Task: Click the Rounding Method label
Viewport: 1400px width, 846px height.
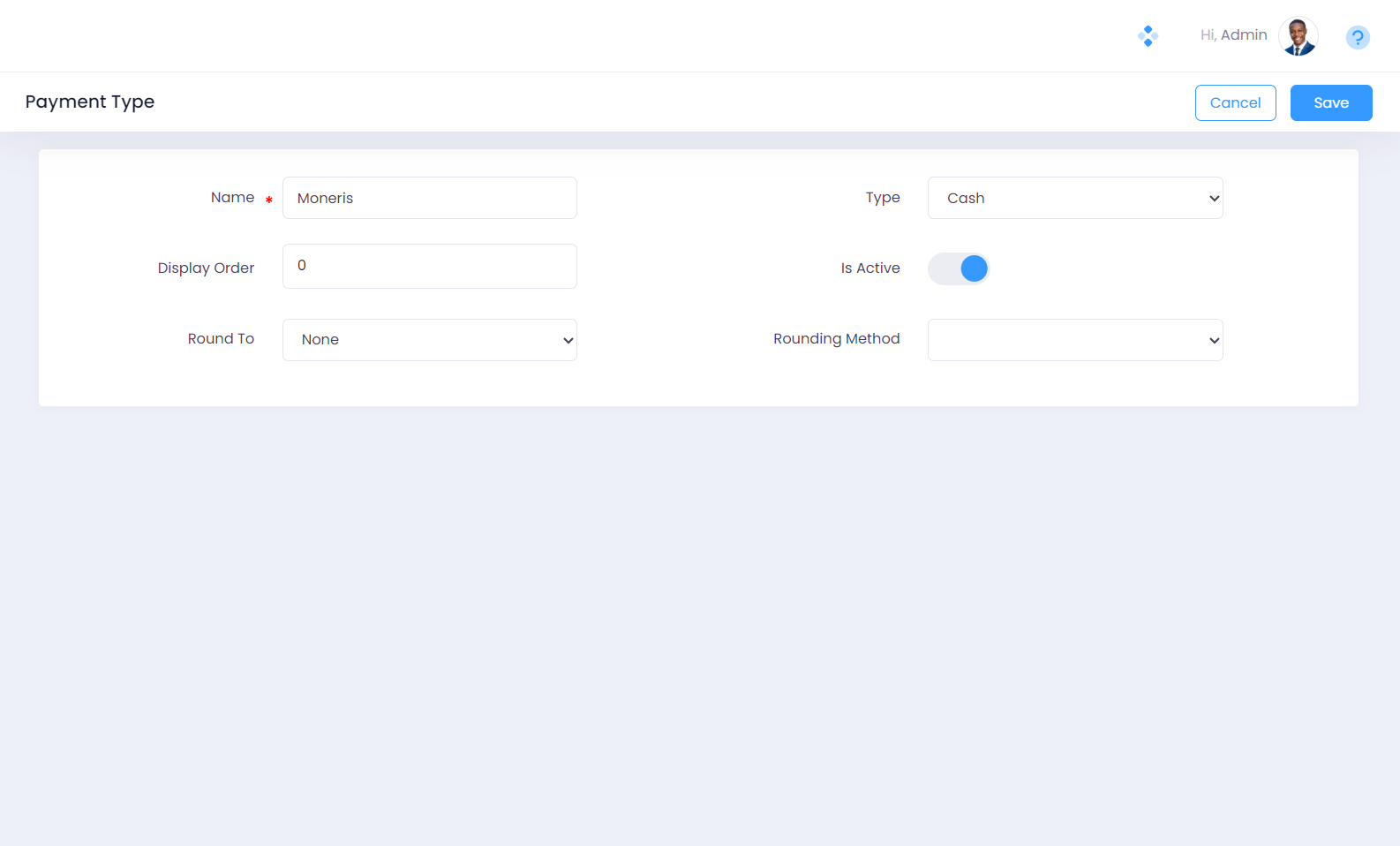Action: pyautogui.click(x=836, y=339)
